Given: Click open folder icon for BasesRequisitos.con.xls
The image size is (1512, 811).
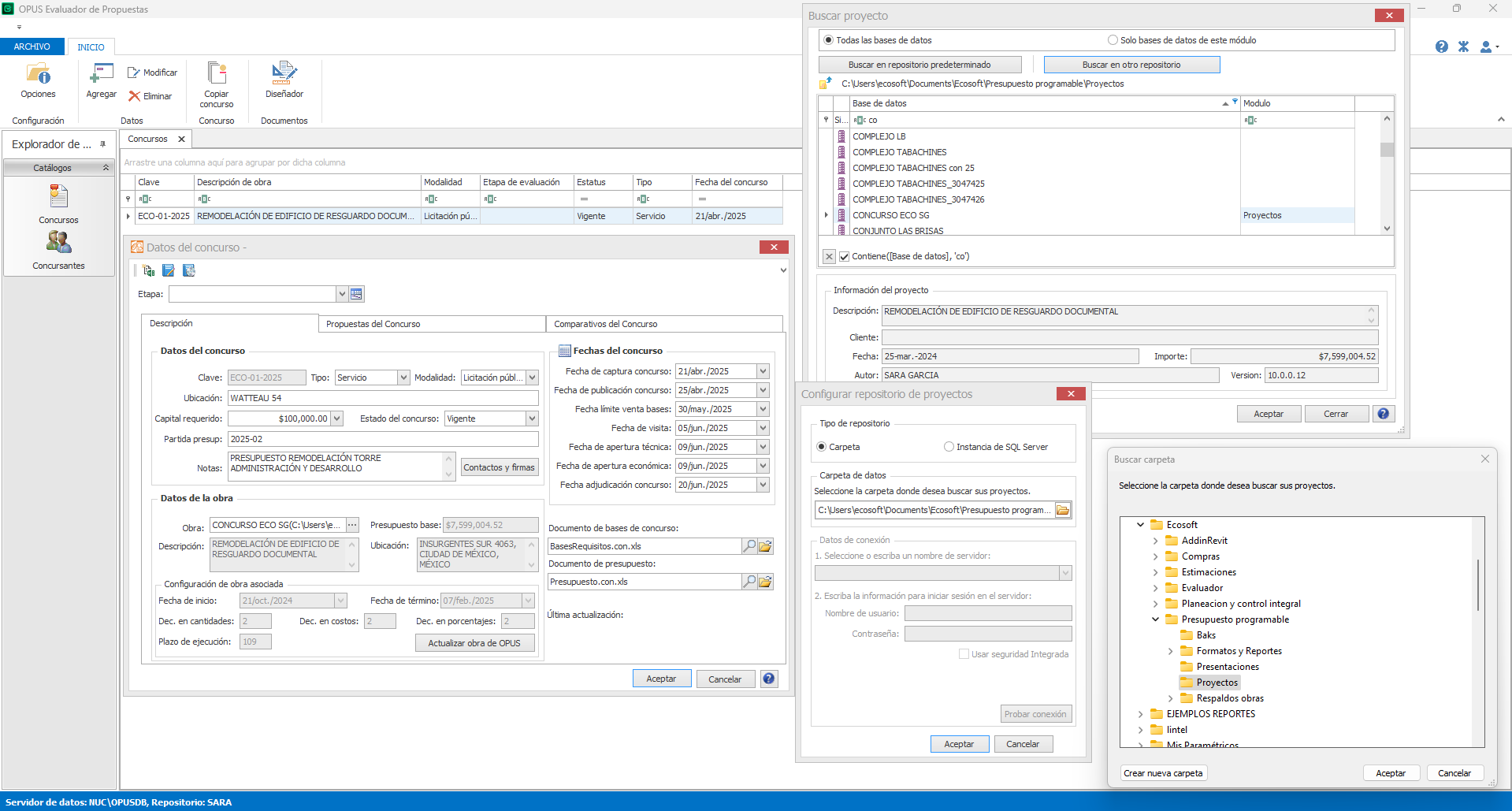Looking at the screenshot, I should [765, 546].
